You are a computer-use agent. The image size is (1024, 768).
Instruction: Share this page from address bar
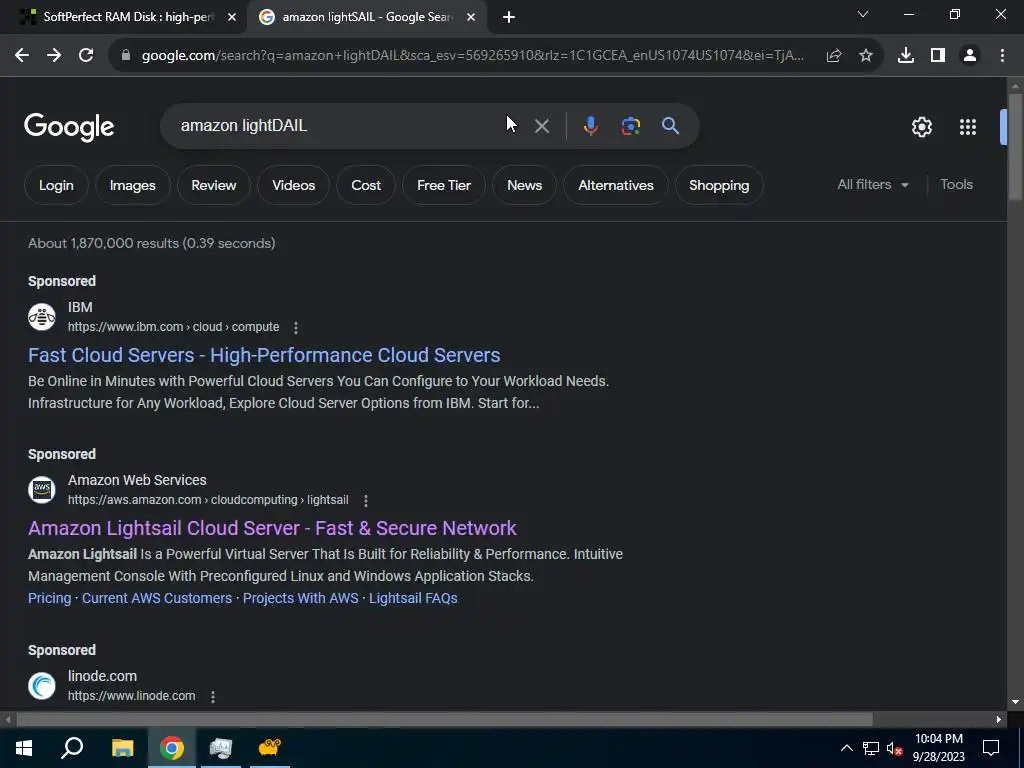(834, 56)
